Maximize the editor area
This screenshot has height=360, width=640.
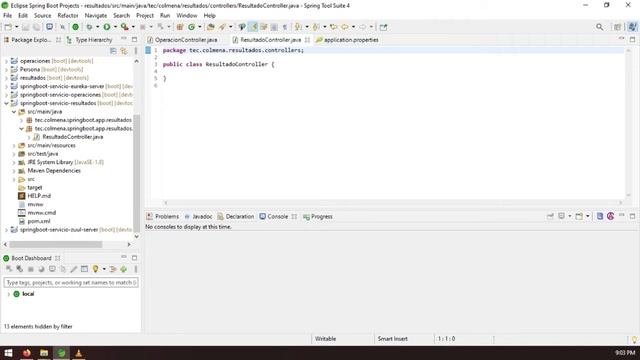632,40
